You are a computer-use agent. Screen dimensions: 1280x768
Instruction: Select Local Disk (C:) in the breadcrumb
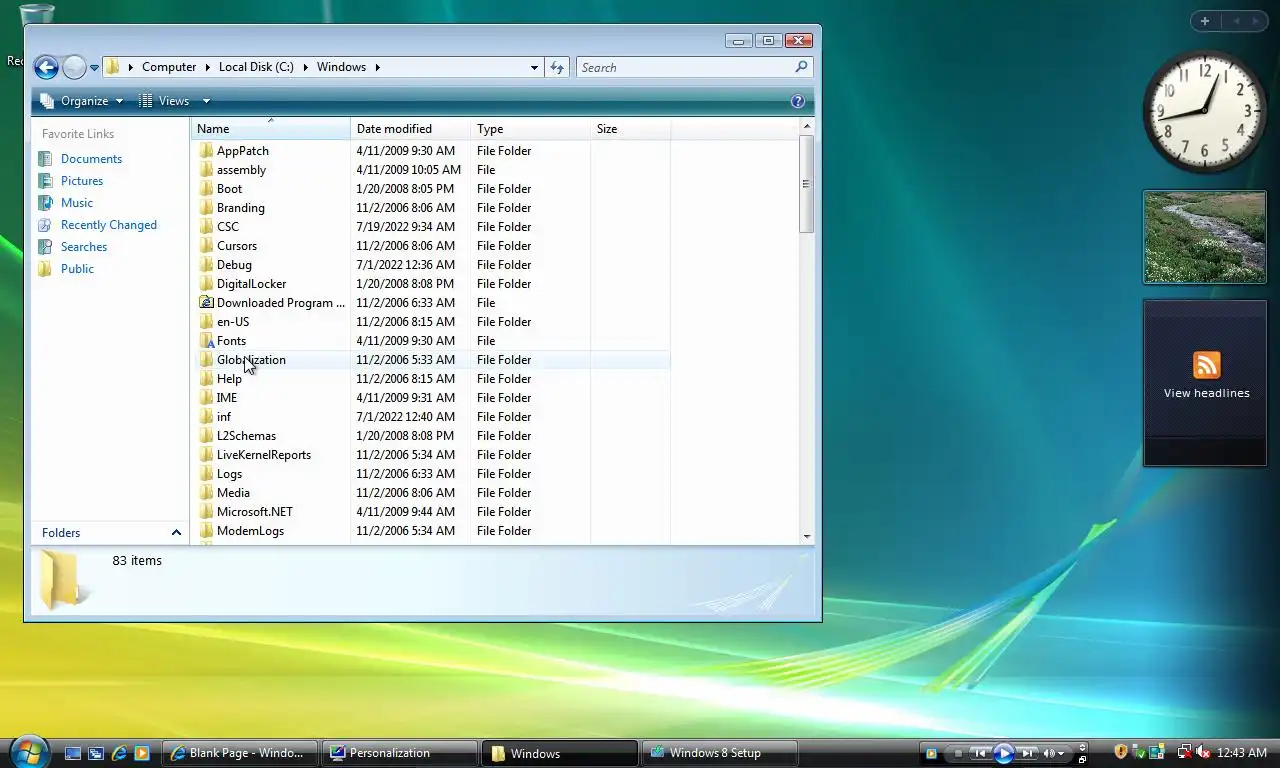point(256,67)
